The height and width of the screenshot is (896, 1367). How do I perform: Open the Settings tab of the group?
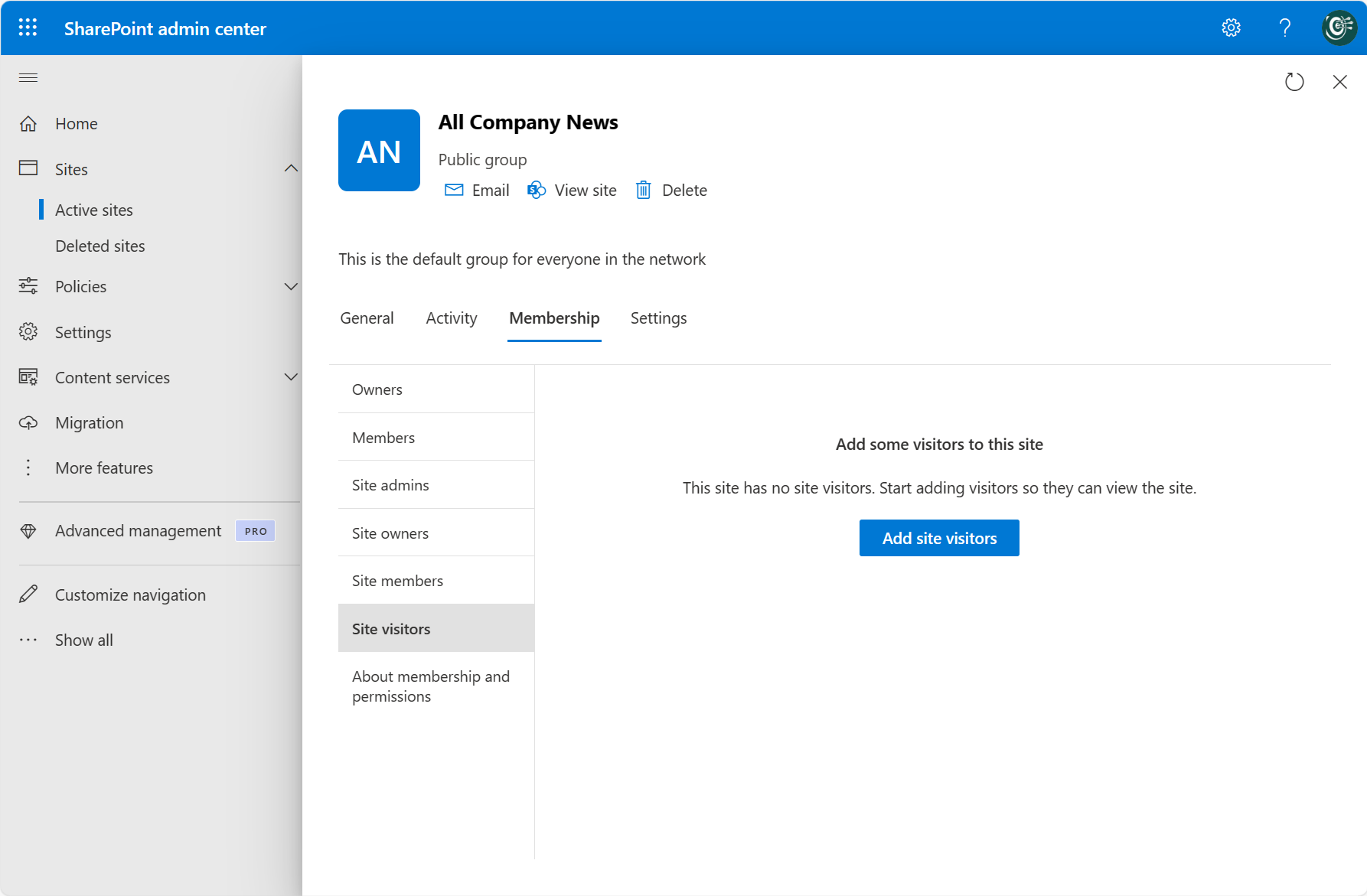(658, 318)
